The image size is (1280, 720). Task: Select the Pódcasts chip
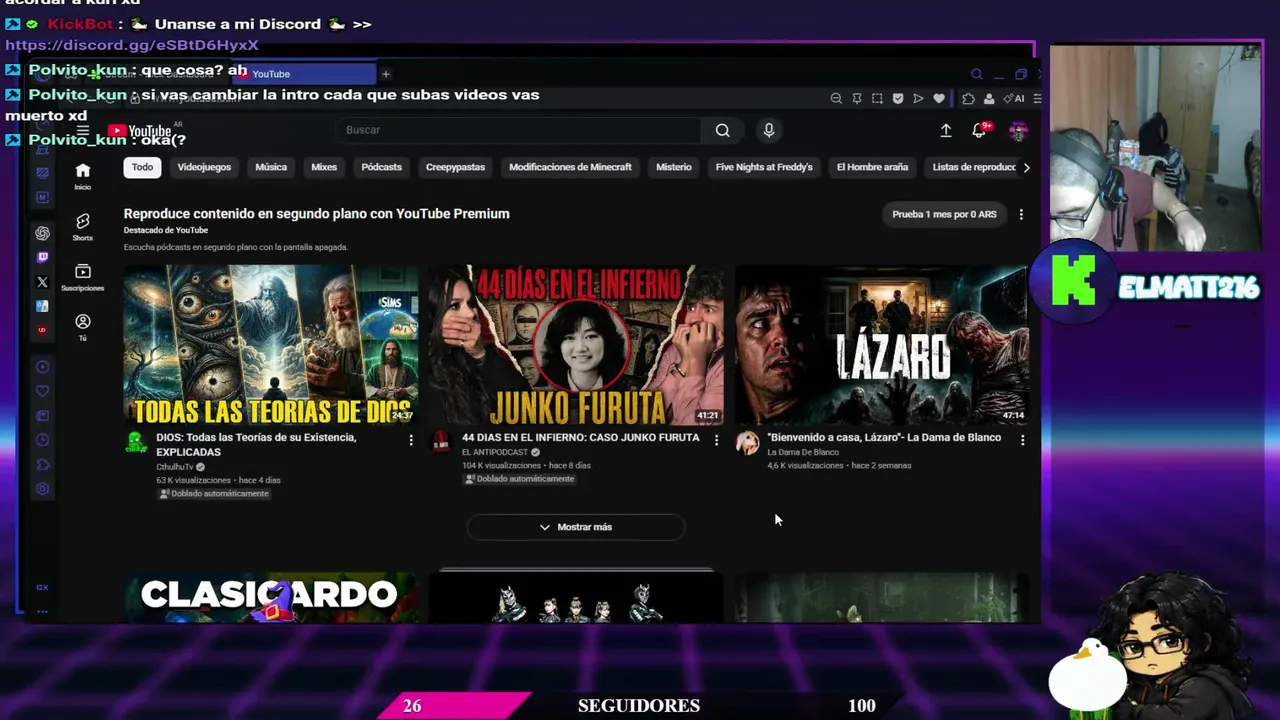pyautogui.click(x=381, y=167)
